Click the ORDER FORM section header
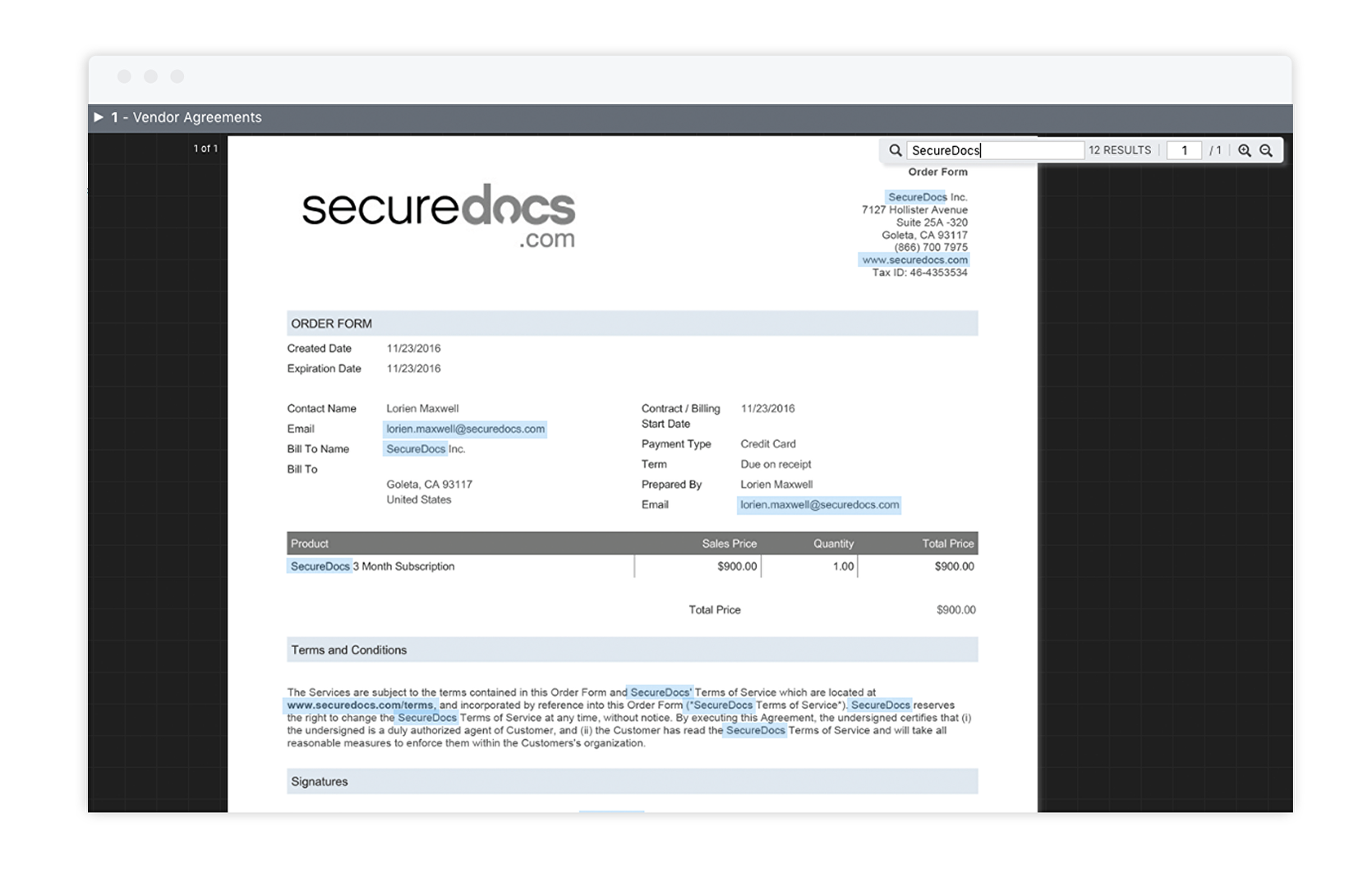The width and height of the screenshot is (1372, 887). tap(632, 324)
